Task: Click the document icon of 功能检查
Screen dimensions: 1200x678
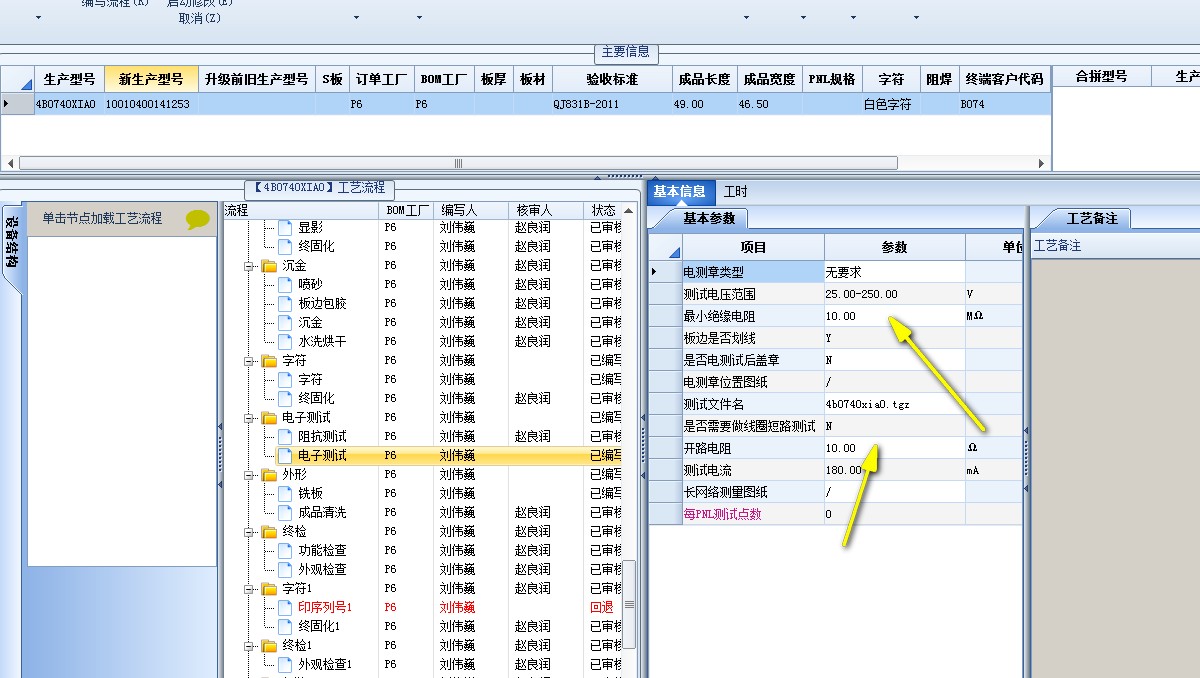Action: (285, 551)
